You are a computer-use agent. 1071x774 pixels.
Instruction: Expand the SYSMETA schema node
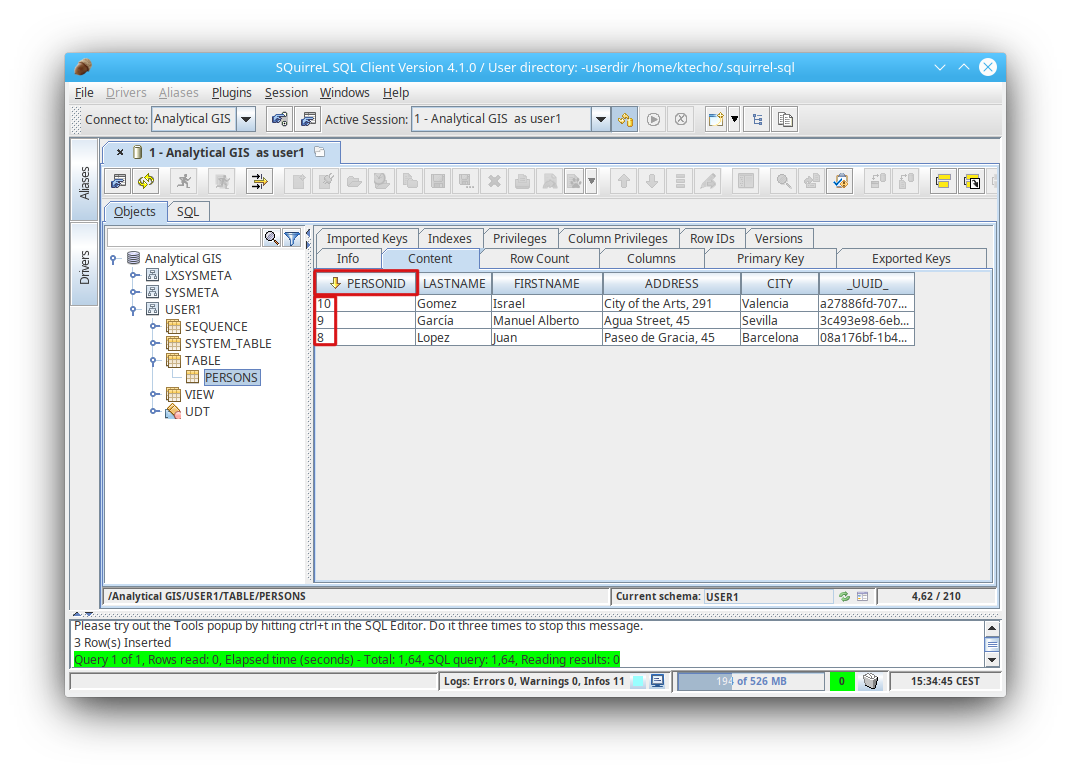click(135, 292)
